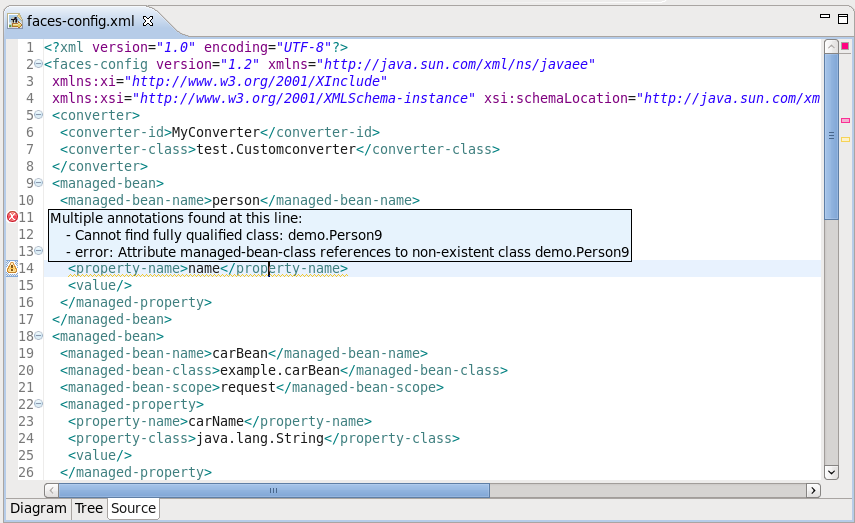Screen dimensions: 855x523
Task: Switch to the Tree tab
Action: (x=89, y=508)
